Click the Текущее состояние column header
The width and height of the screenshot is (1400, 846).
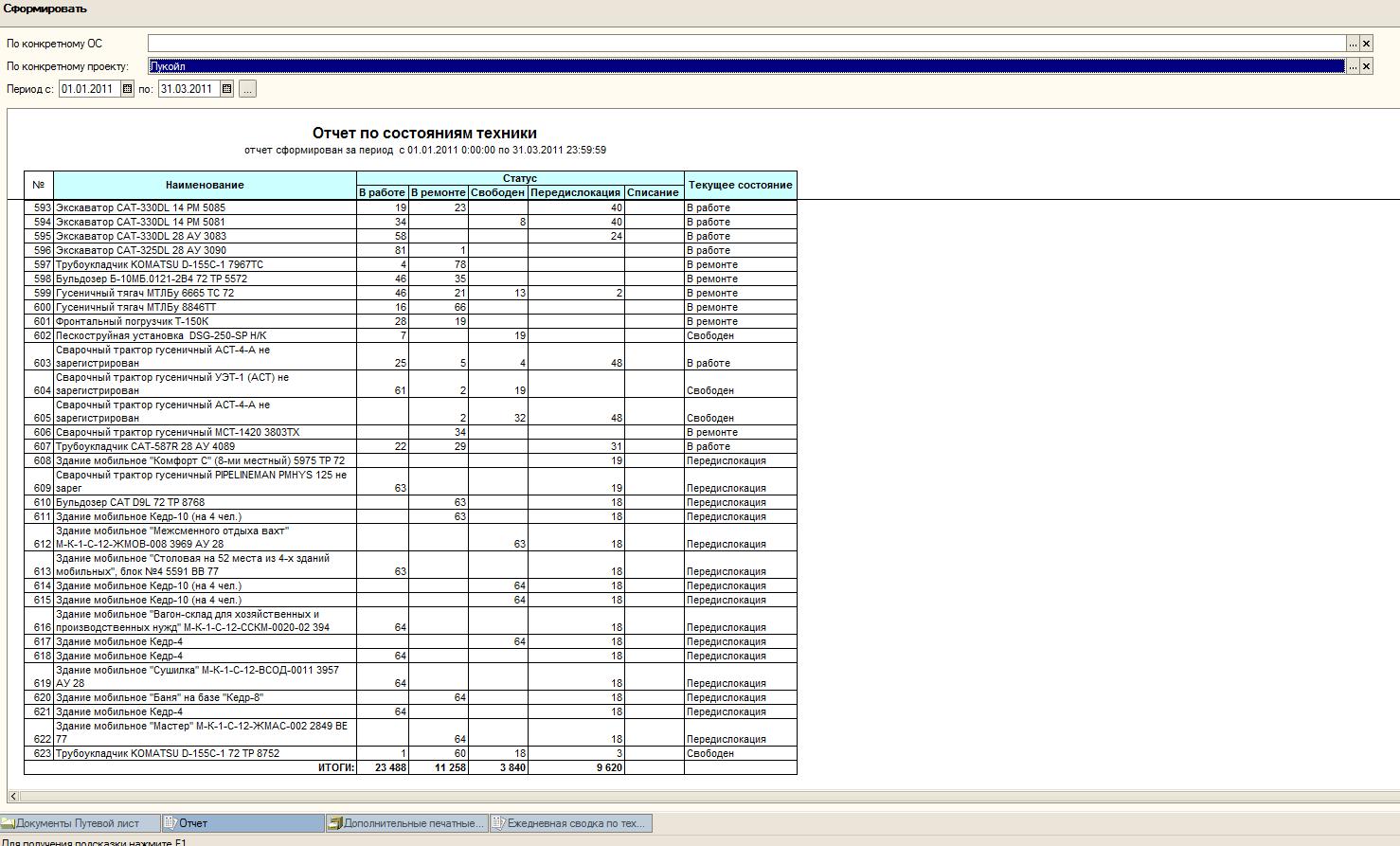740,186
